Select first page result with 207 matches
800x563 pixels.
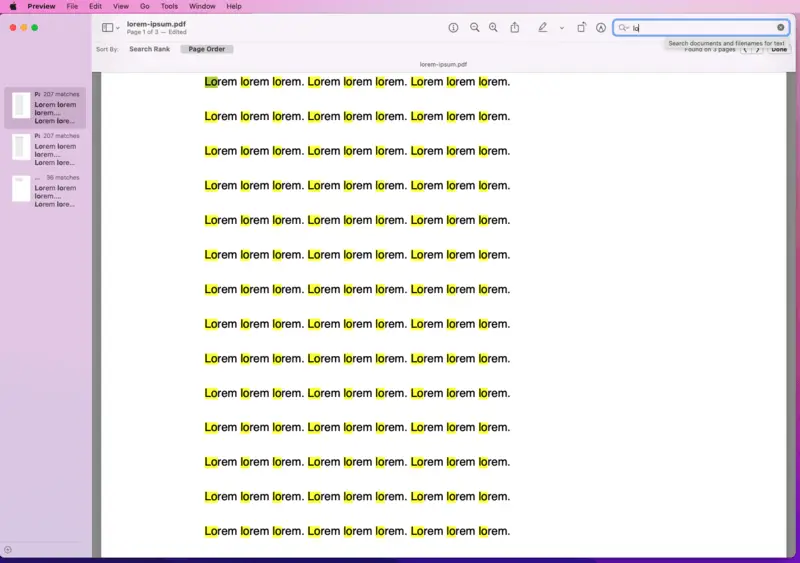click(45, 108)
